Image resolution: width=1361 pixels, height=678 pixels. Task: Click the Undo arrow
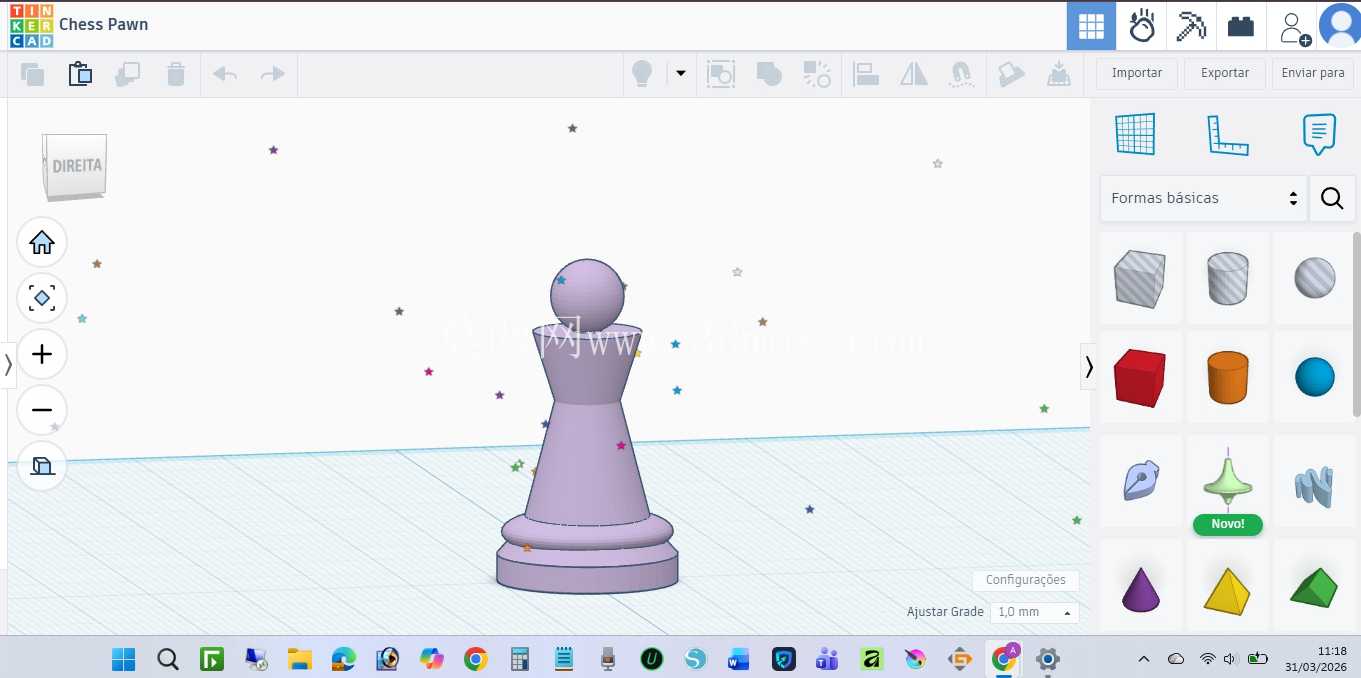point(225,74)
